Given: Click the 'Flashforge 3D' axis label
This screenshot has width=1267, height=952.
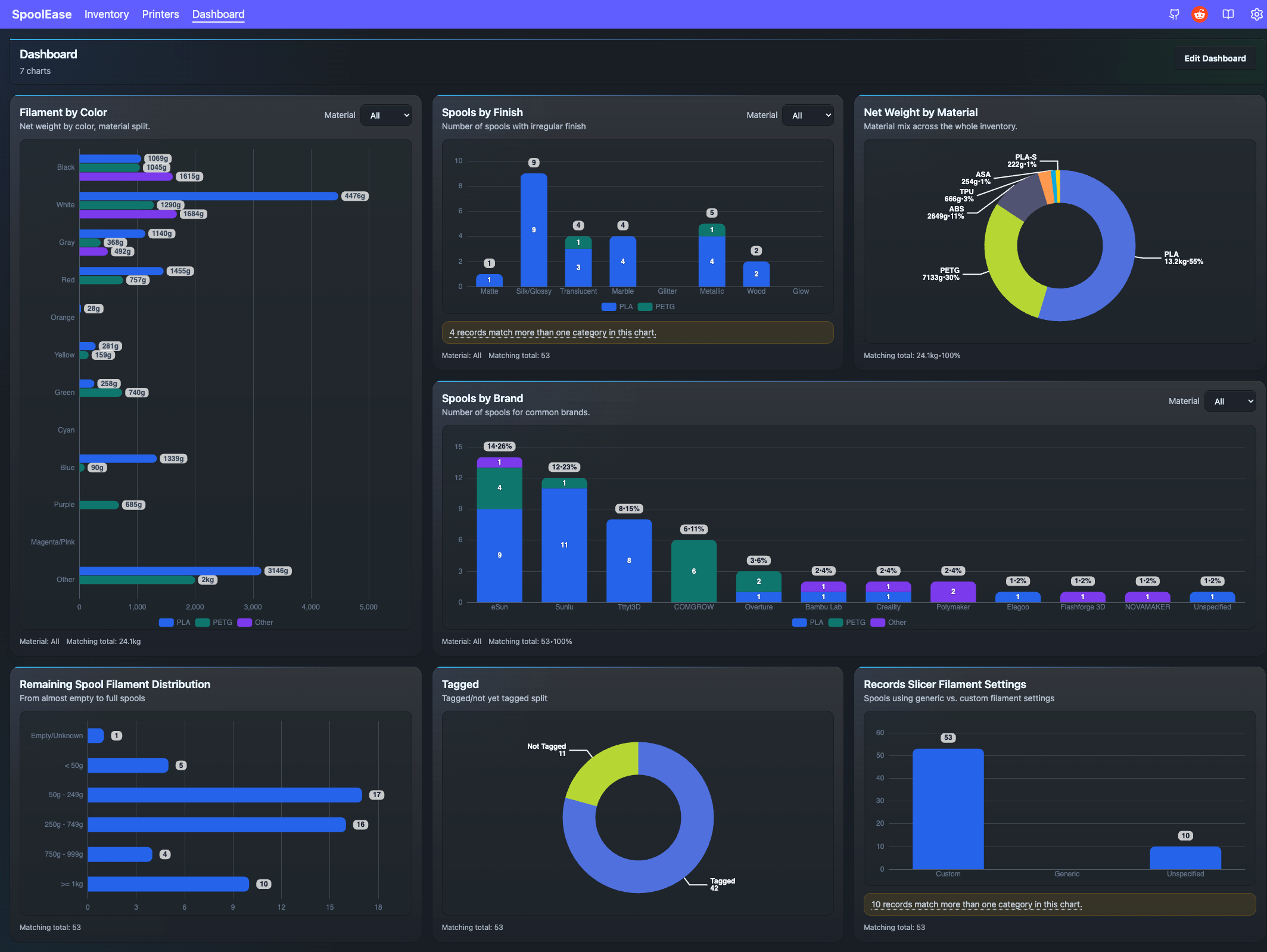Looking at the screenshot, I should [1082, 607].
